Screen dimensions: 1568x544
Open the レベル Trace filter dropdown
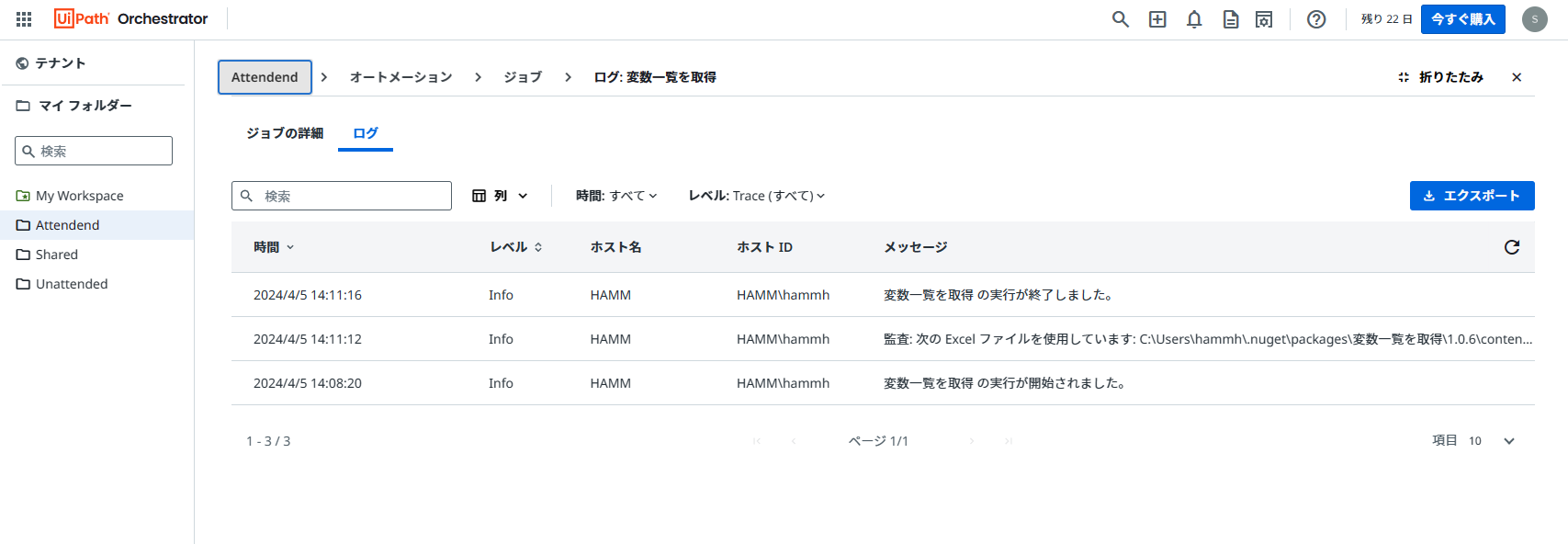[757, 196]
